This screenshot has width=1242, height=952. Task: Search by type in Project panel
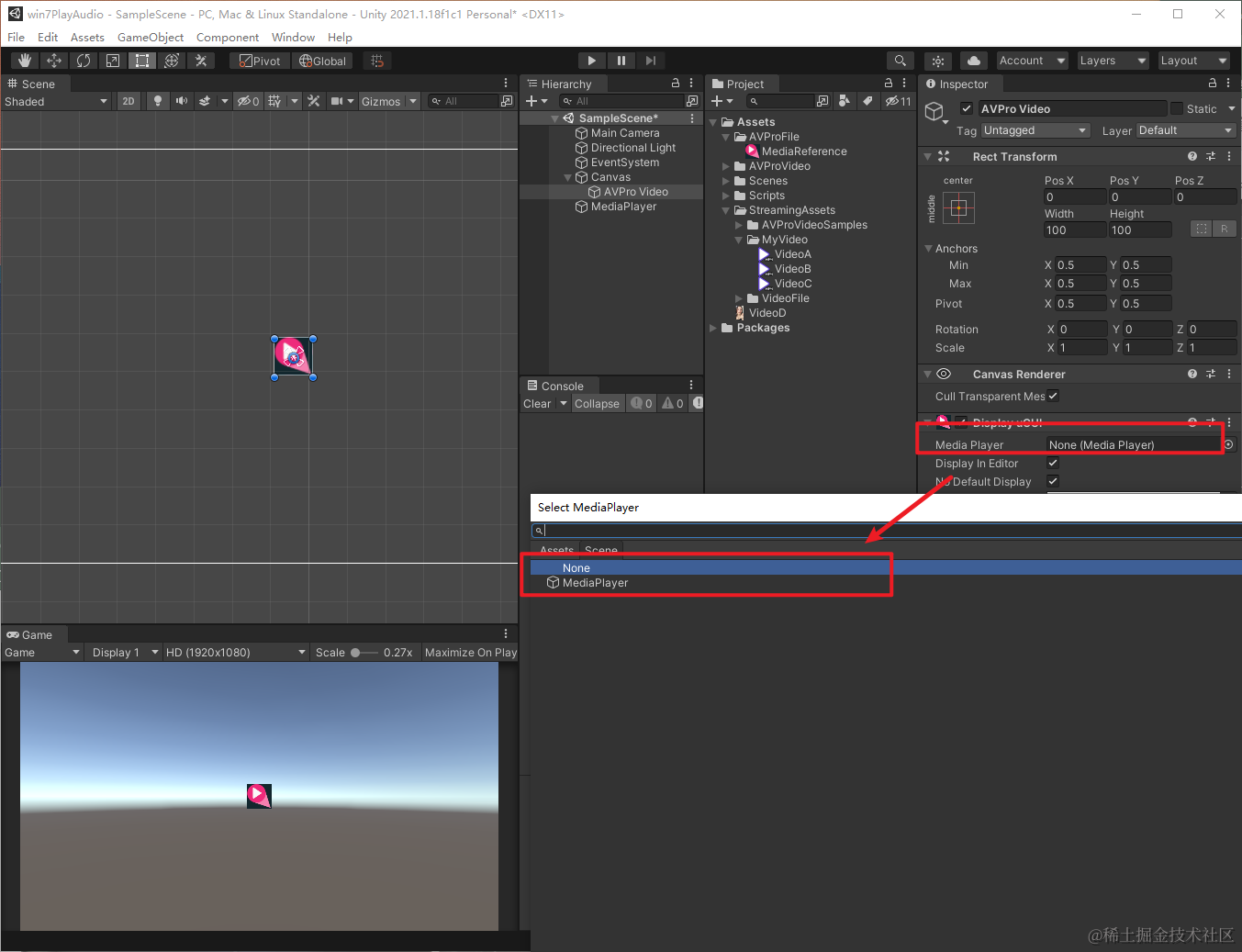(845, 101)
